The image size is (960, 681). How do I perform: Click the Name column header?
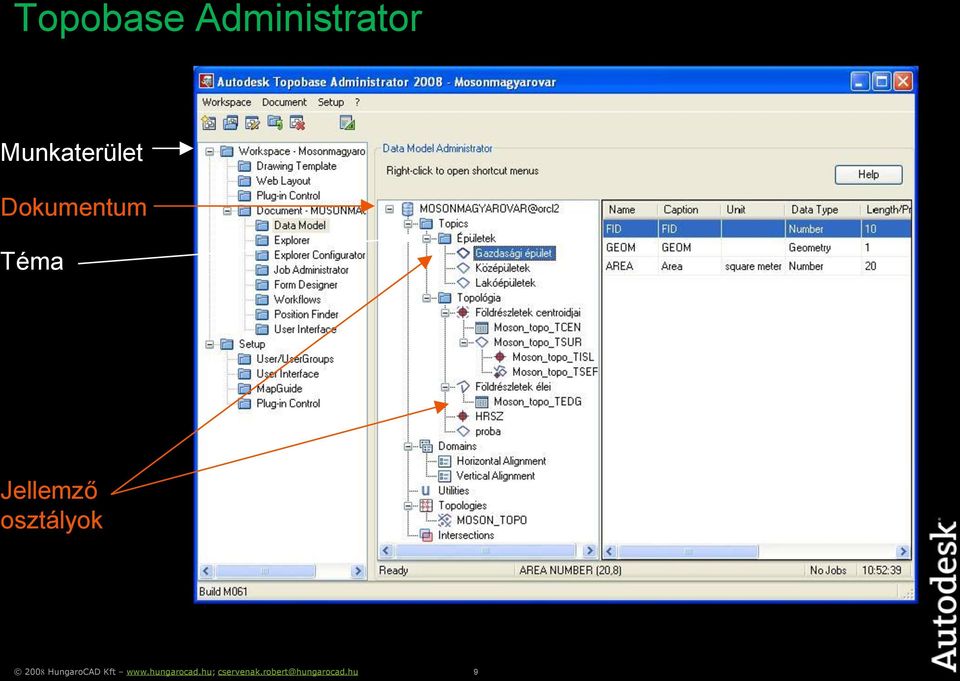(x=630, y=209)
